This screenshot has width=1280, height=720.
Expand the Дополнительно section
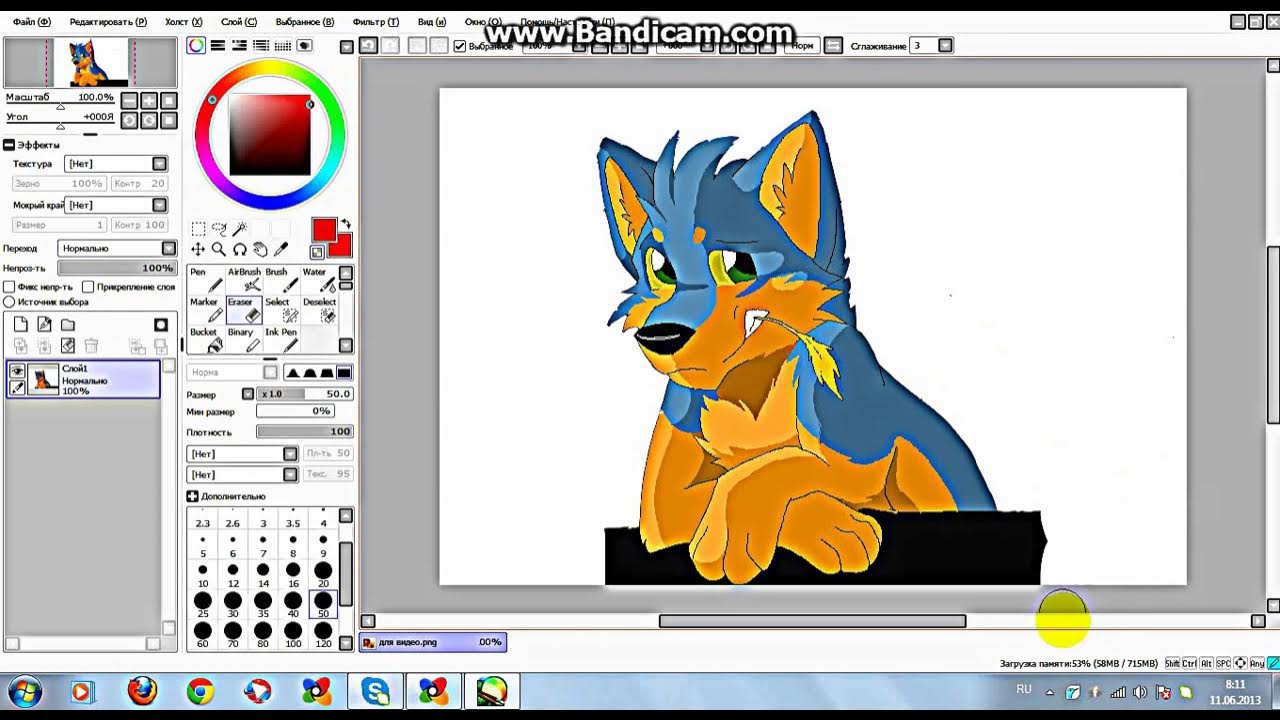pos(192,496)
